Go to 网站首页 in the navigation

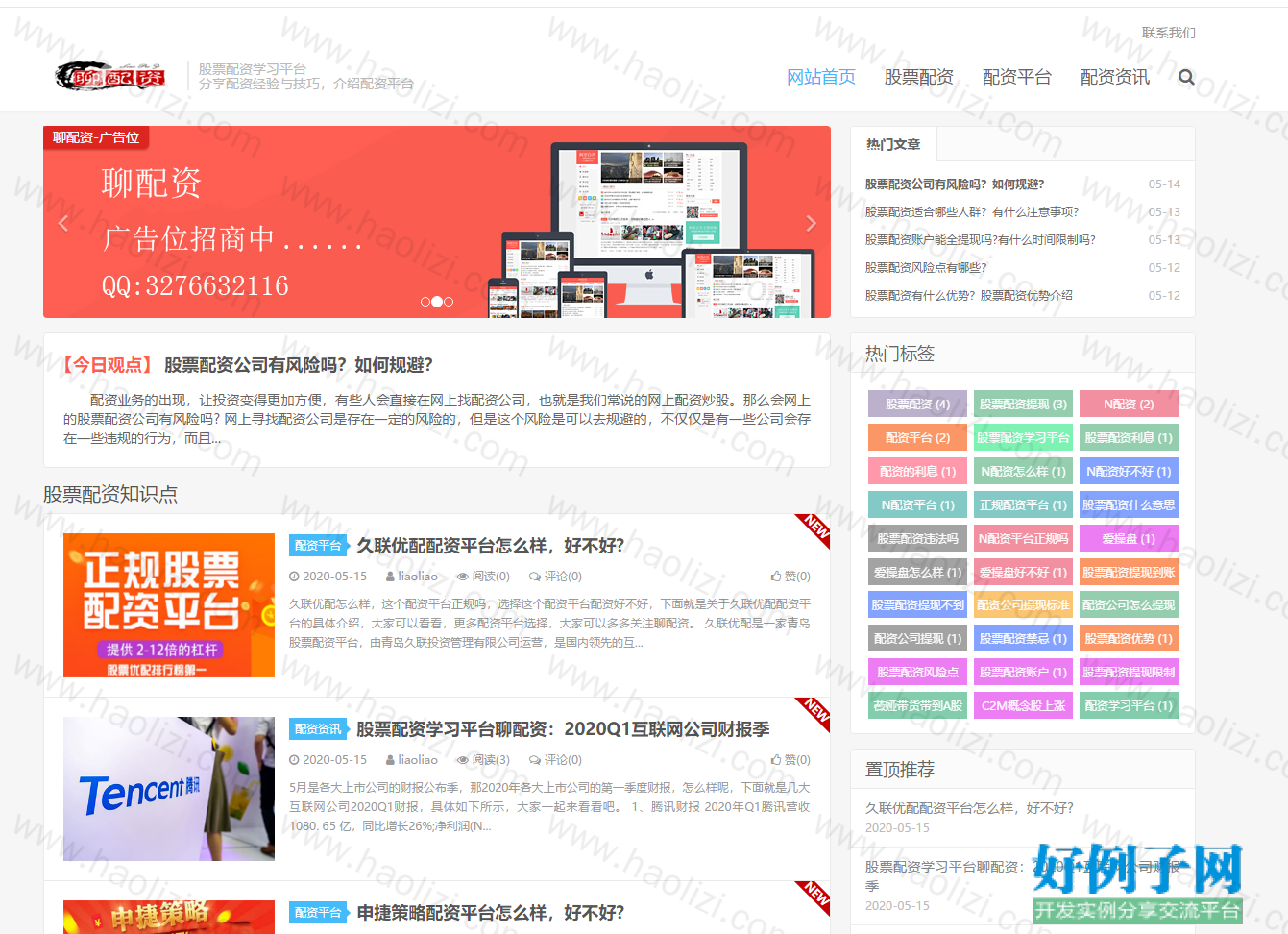click(x=821, y=77)
